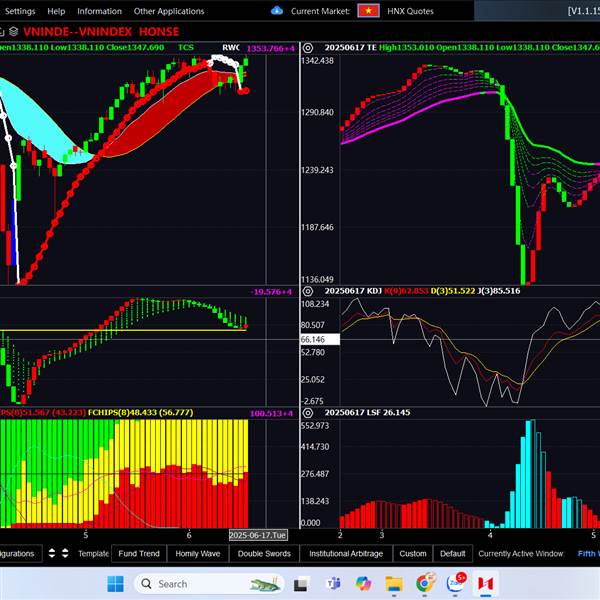Open Microsoft Teams from the taskbar

click(333, 584)
